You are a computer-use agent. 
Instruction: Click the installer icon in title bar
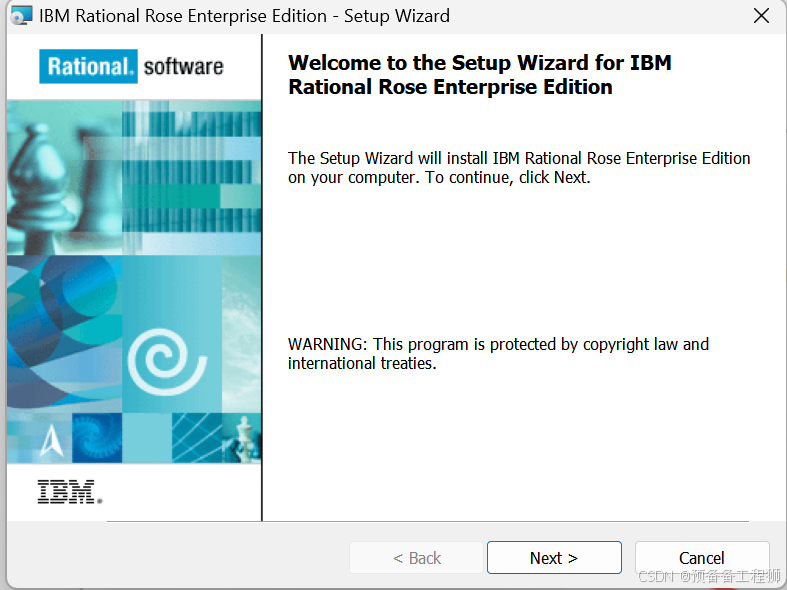click(21, 16)
